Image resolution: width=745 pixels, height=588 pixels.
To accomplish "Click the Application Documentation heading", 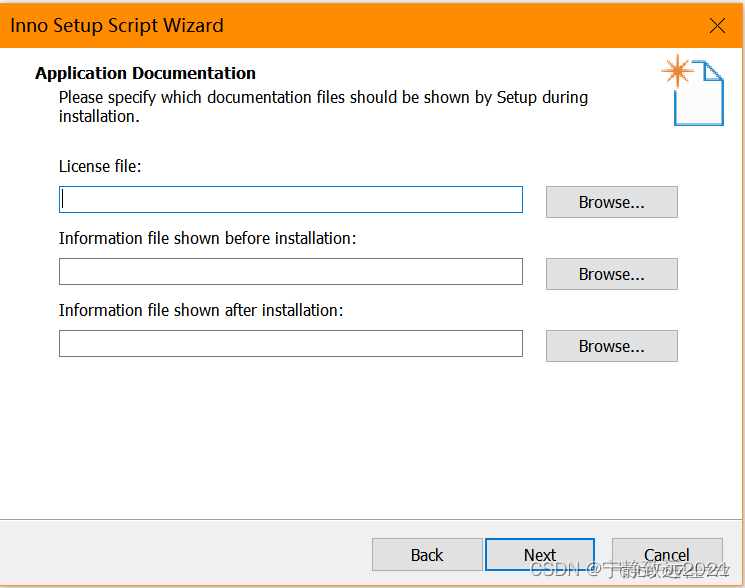I will click(145, 73).
